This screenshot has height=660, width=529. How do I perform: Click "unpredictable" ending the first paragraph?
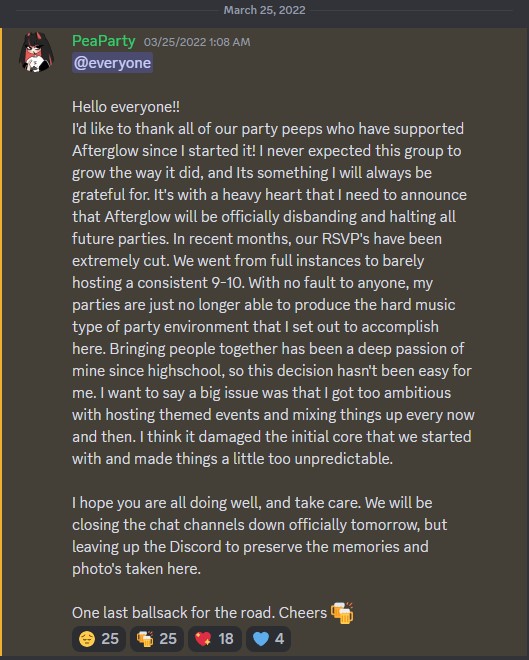tap(343, 458)
